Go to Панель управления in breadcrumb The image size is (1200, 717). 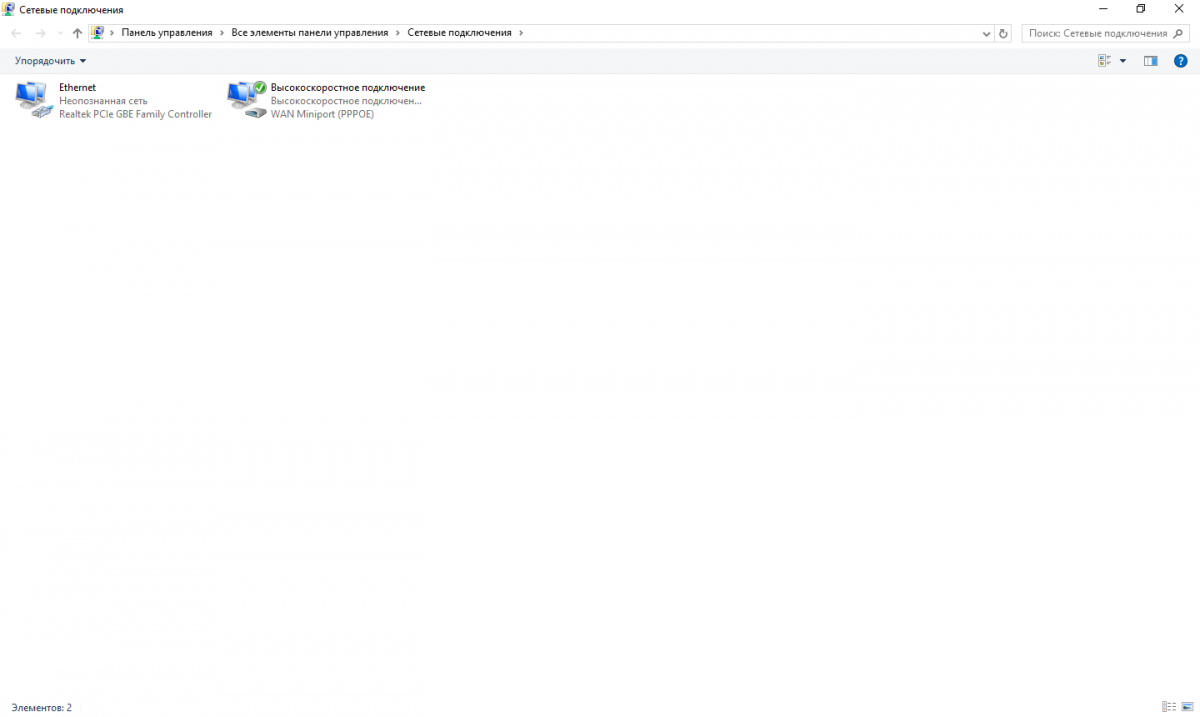point(167,33)
